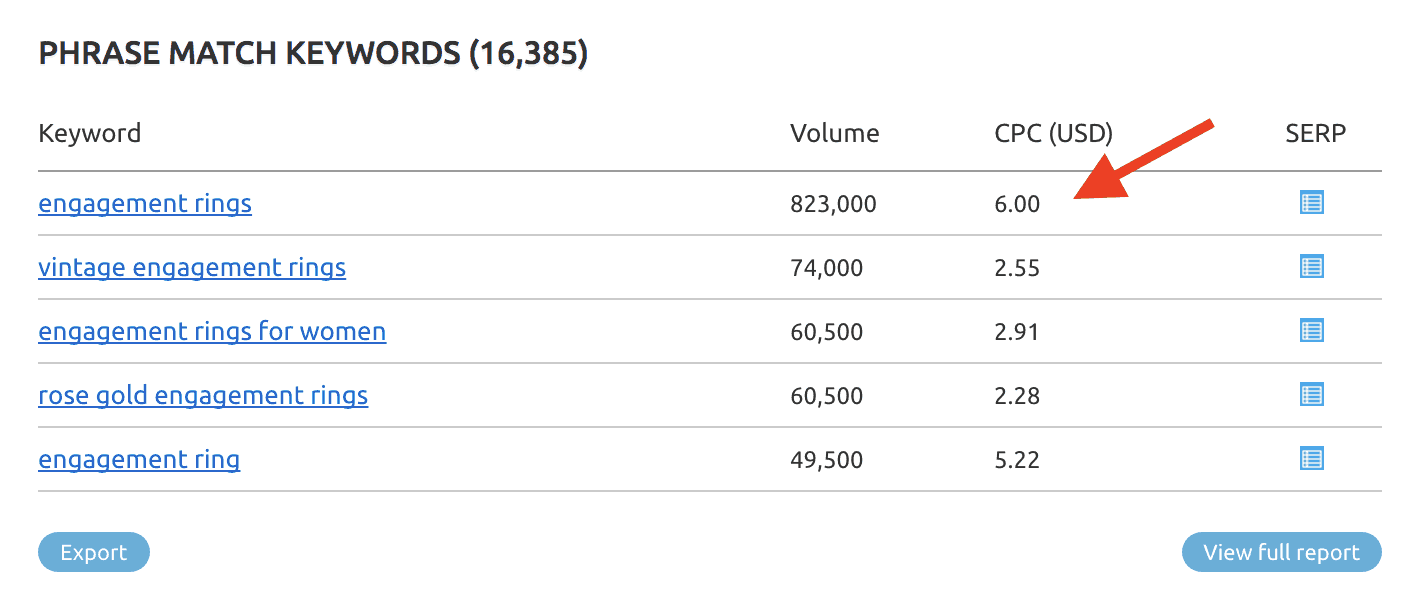
Task: Click the Export button
Action: (93, 551)
